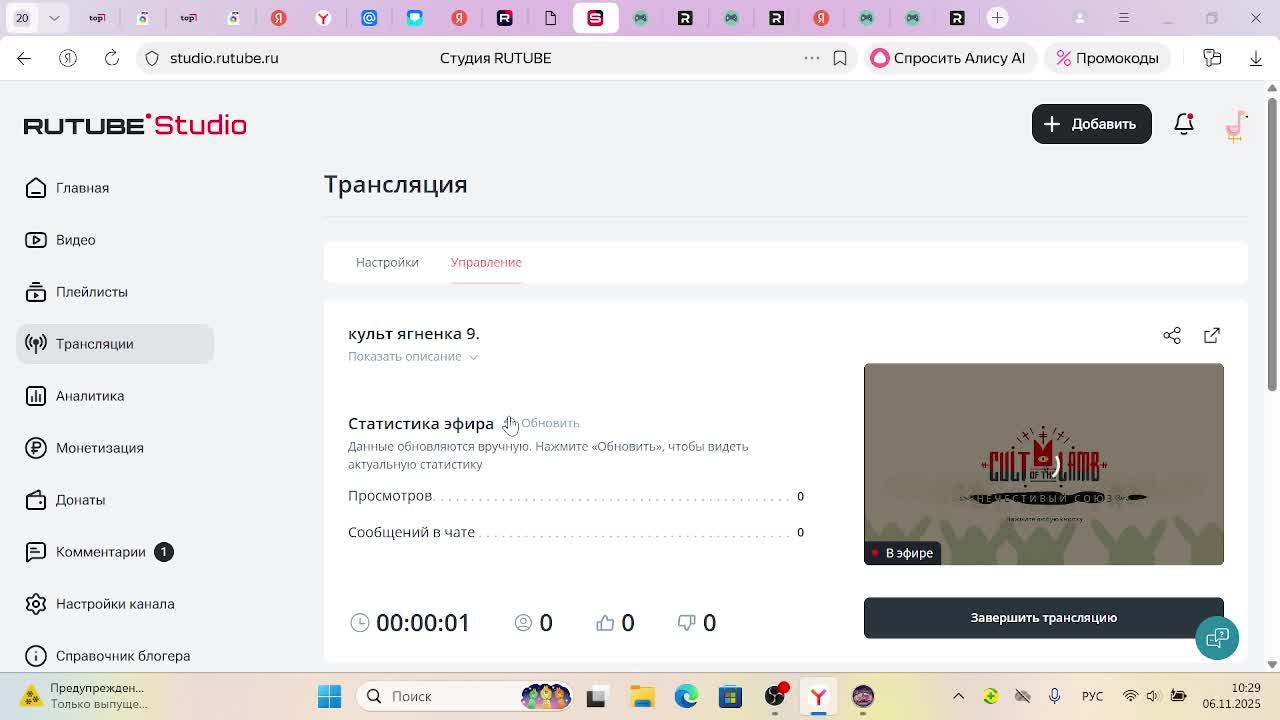
Task: Reload the page in browser
Action: pyautogui.click(x=112, y=58)
